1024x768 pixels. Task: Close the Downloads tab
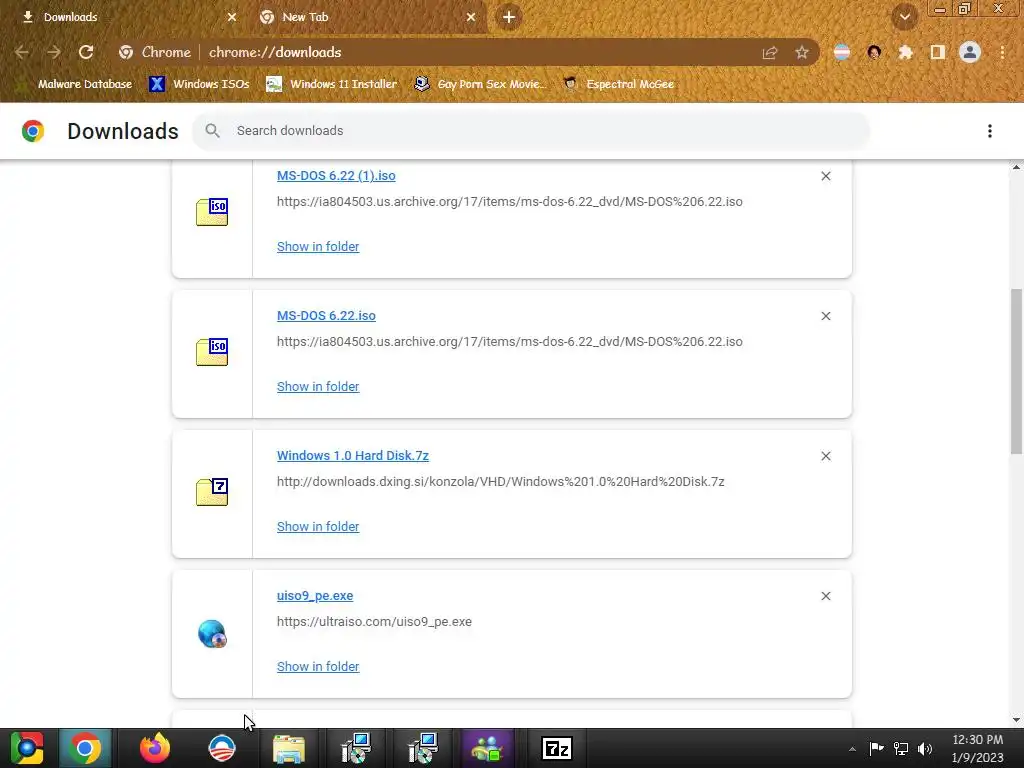pyautogui.click(x=232, y=18)
